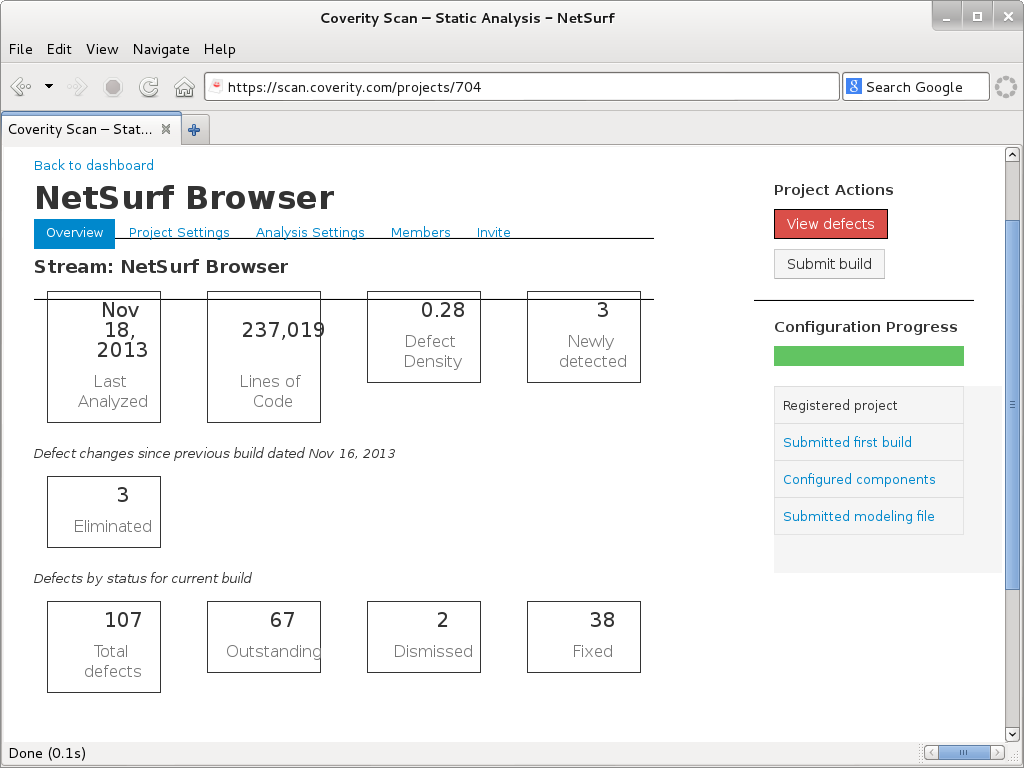The width and height of the screenshot is (1024, 768).
Task: Open the Submitted modeling file link
Action: pyautogui.click(x=858, y=516)
